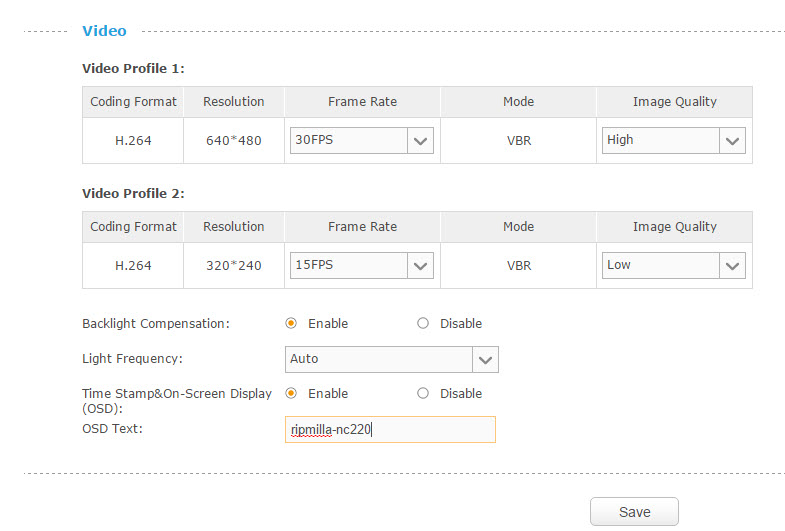This screenshot has height=531, width=785.
Task: Click the OSD Text input field
Action: [390, 430]
